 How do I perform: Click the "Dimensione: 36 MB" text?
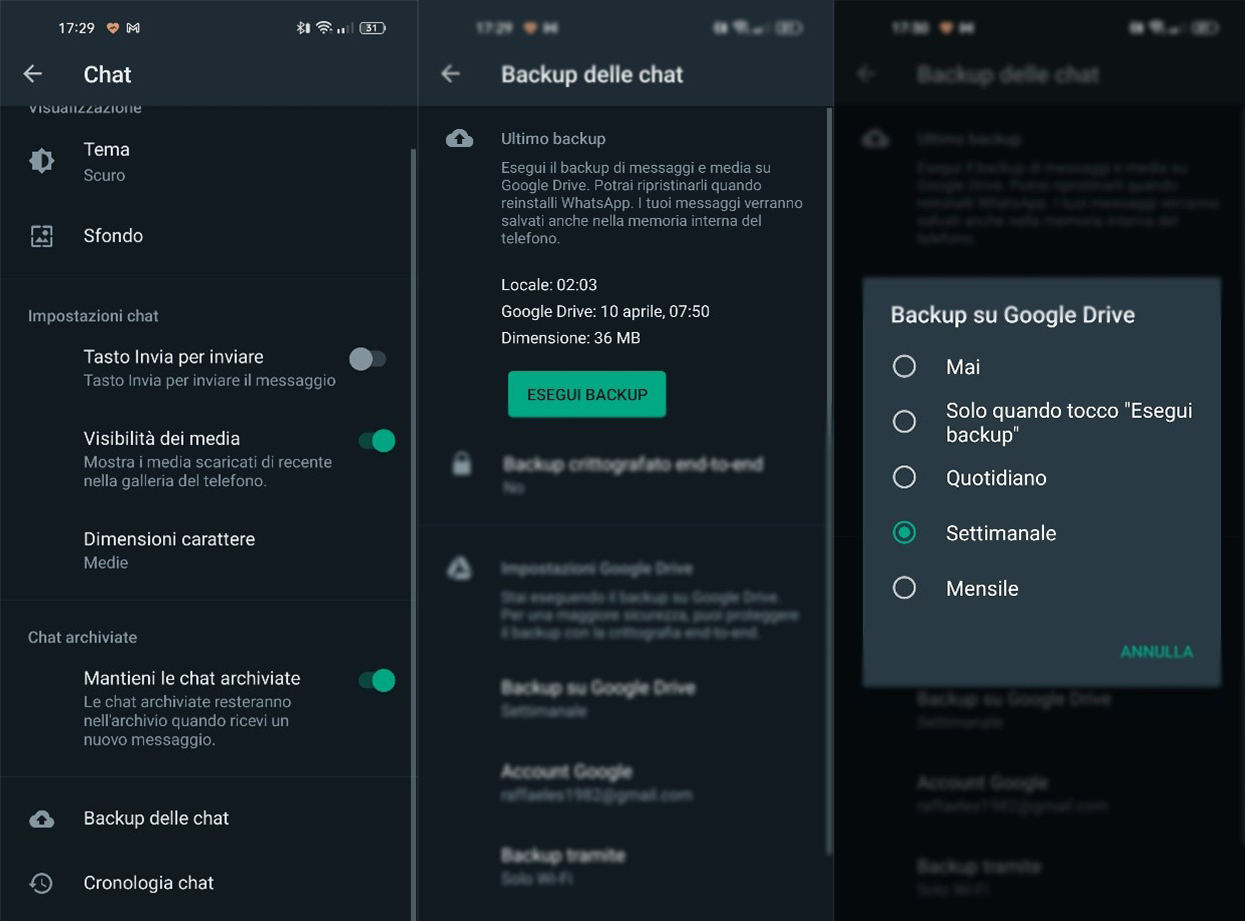(570, 338)
